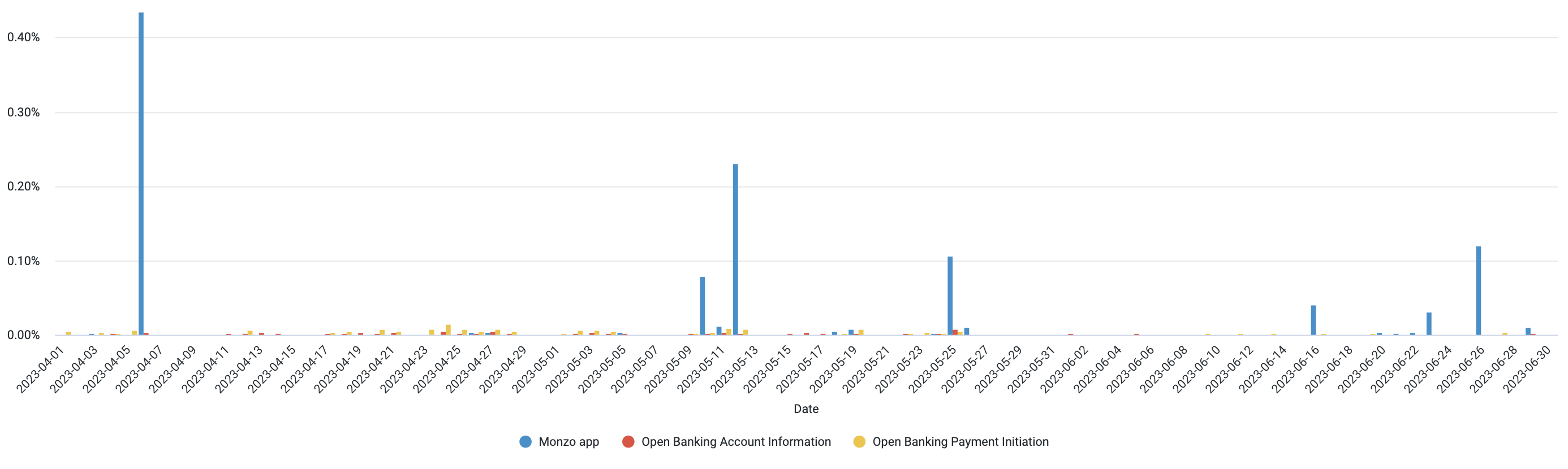Click the 2023-05-01 axis label
This screenshot has height=469, width=1568.
[x=536, y=369]
